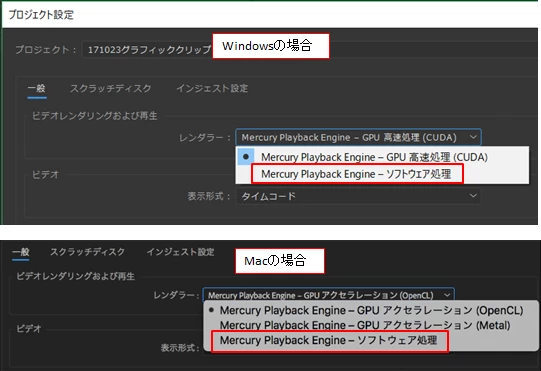Switch to インジェスト設定 tab in Mac dialog
Viewport: 541px width, 371px height.
click(x=180, y=252)
